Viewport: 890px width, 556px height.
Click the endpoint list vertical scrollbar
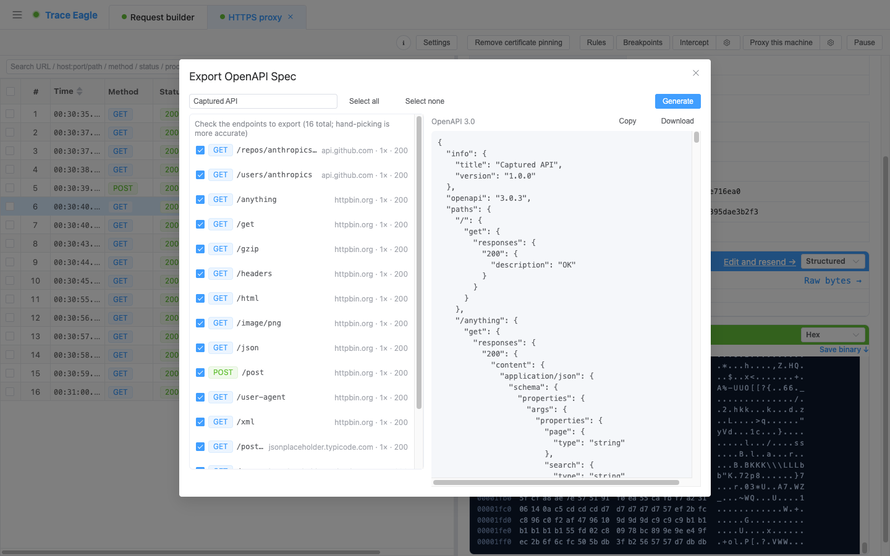click(419, 262)
